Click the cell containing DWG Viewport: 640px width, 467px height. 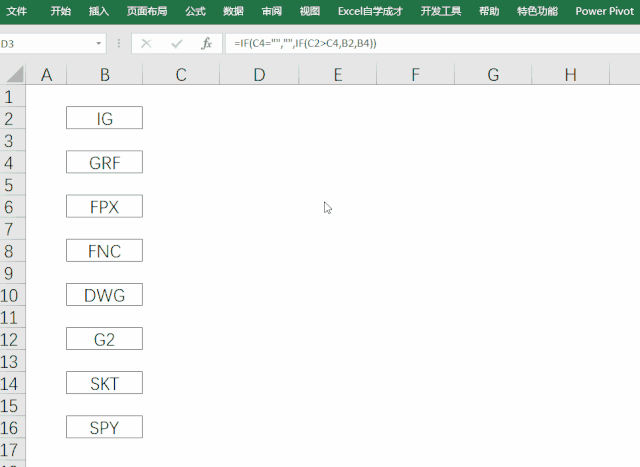point(104,294)
